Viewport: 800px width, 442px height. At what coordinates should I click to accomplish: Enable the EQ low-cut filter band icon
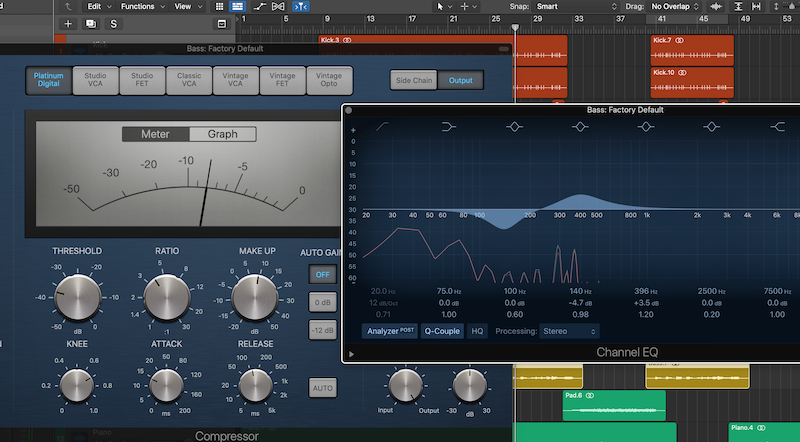click(x=382, y=127)
